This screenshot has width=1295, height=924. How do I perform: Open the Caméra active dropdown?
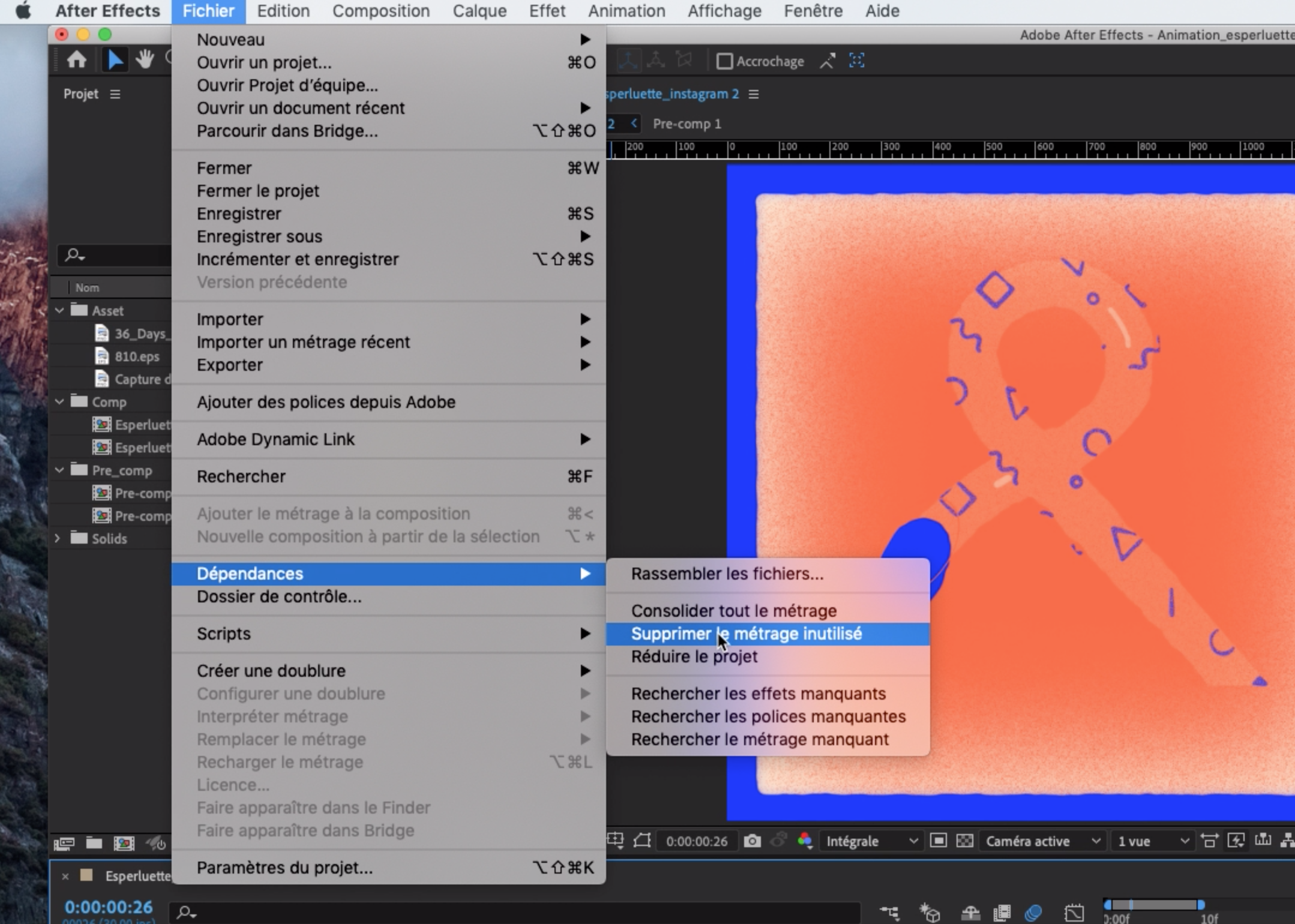pyautogui.click(x=1043, y=841)
